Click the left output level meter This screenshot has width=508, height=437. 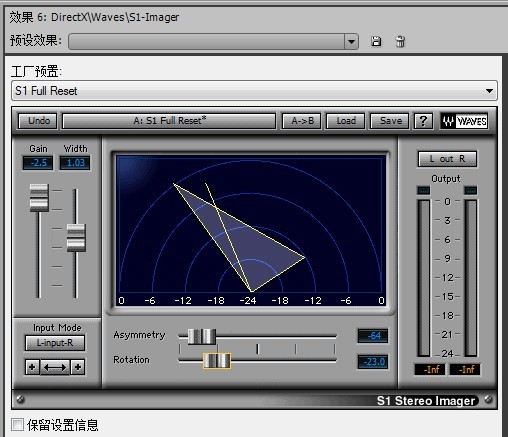(x=424, y=278)
